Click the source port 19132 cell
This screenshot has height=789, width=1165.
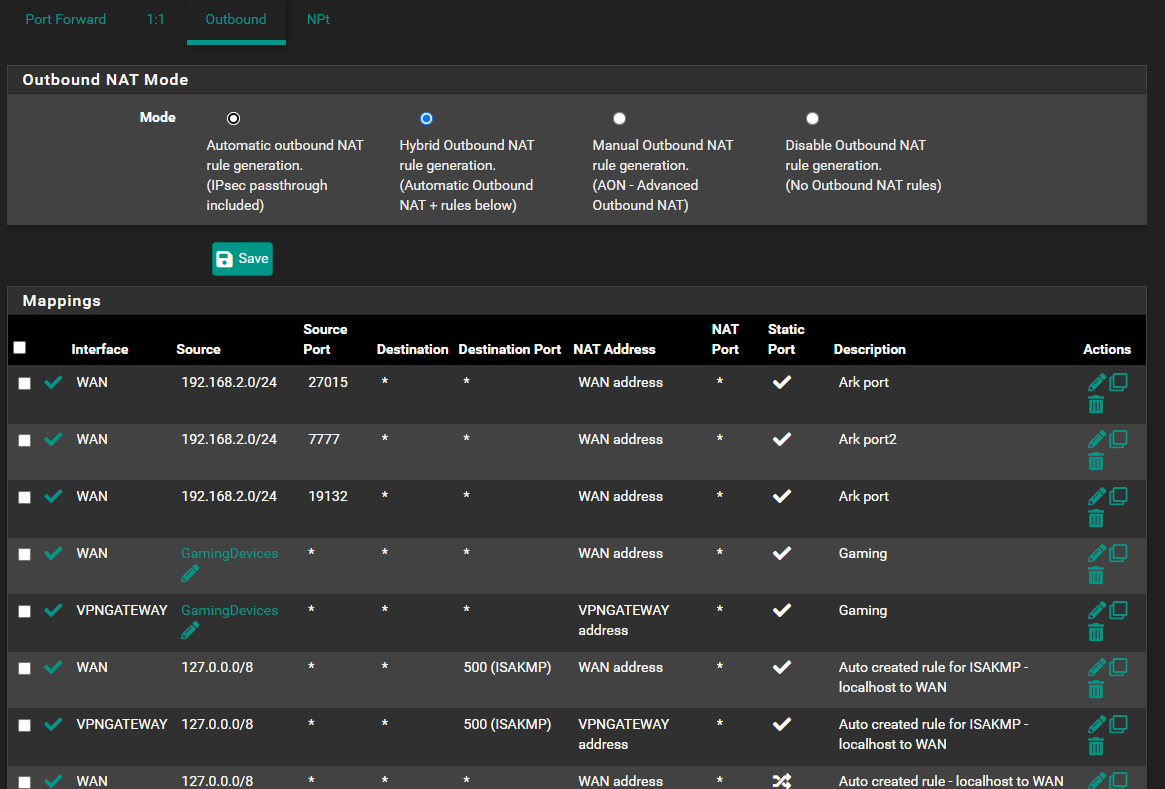coord(328,496)
